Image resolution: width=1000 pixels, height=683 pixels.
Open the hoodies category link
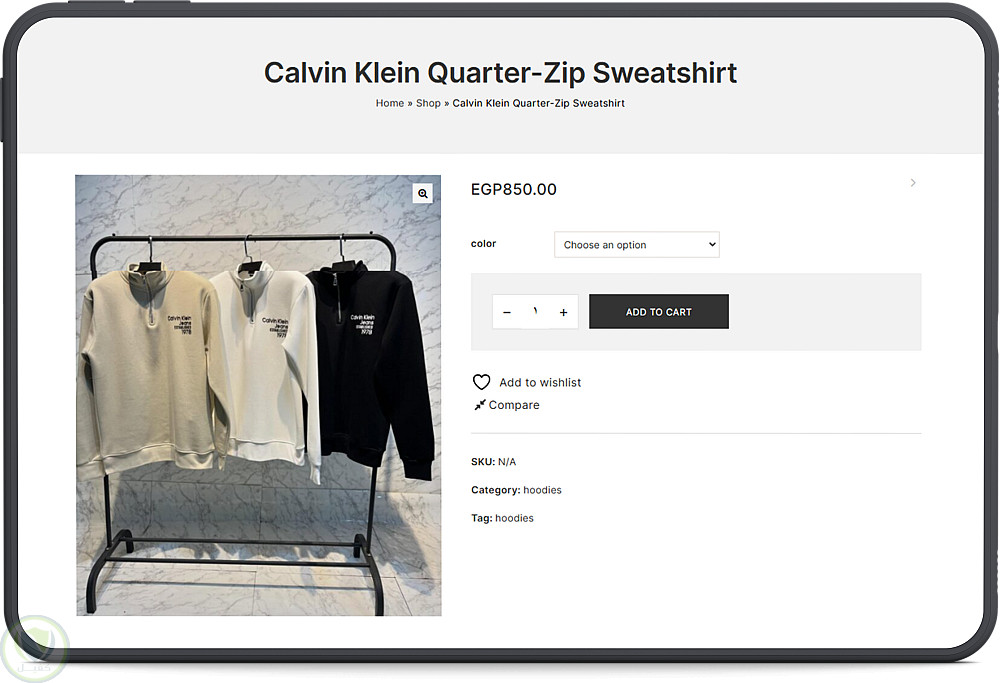coord(542,490)
